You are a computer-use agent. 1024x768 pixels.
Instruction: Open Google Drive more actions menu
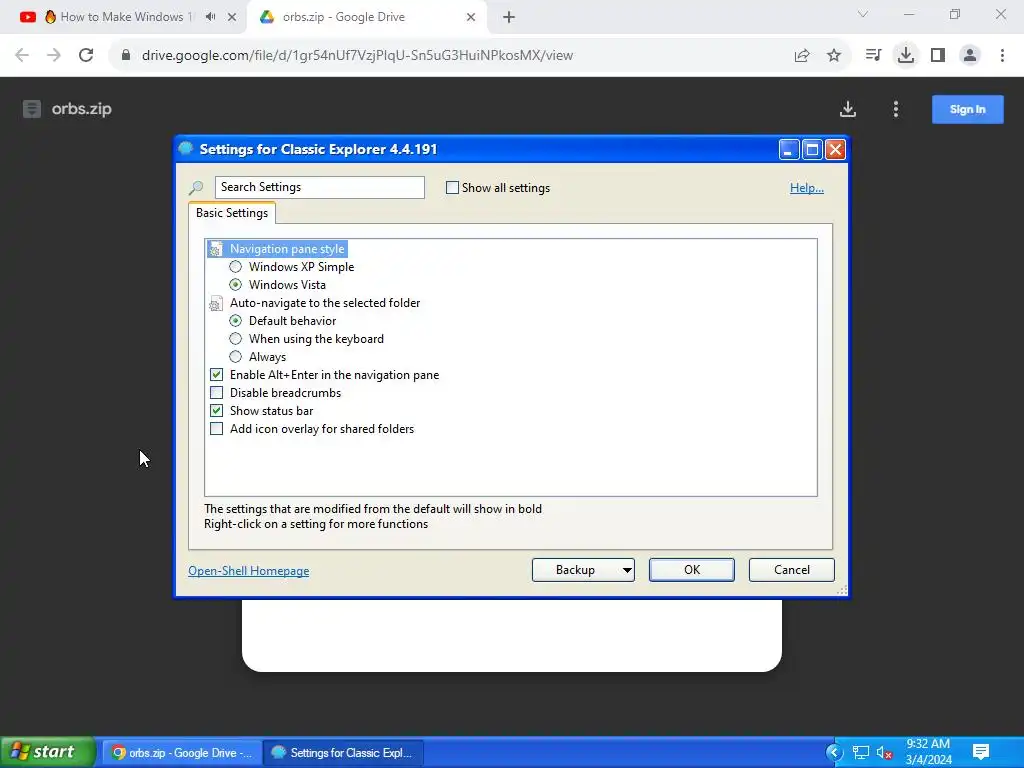pyautogui.click(x=896, y=109)
